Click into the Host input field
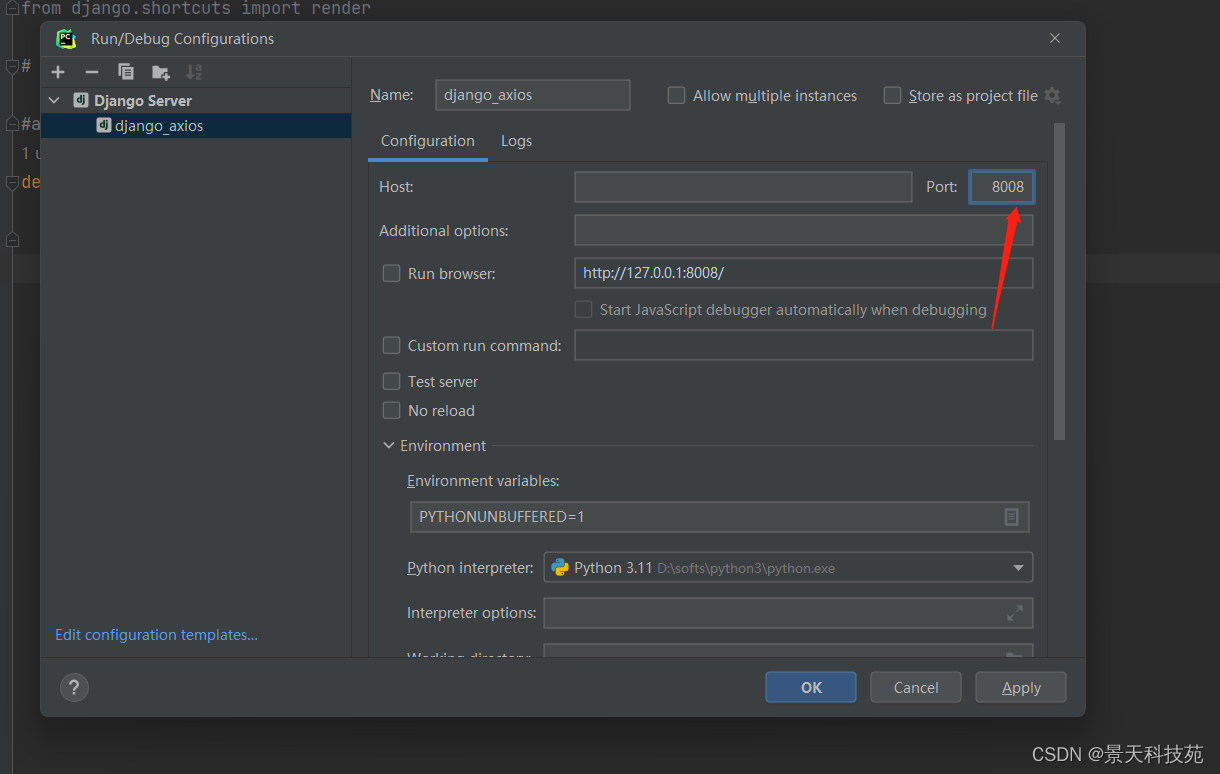Image resolution: width=1220 pixels, height=774 pixels. click(743, 187)
